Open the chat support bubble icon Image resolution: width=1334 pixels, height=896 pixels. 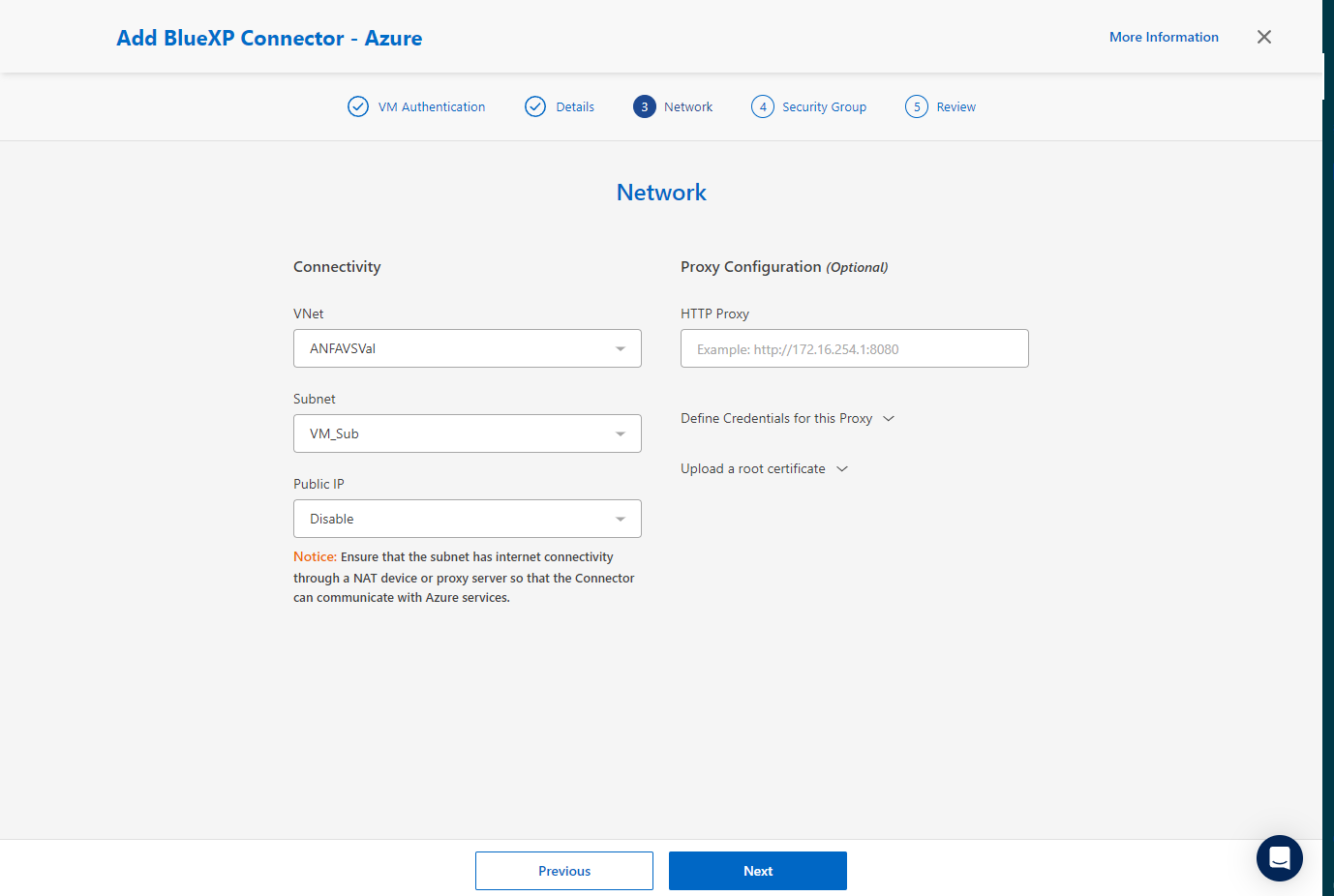(x=1279, y=857)
